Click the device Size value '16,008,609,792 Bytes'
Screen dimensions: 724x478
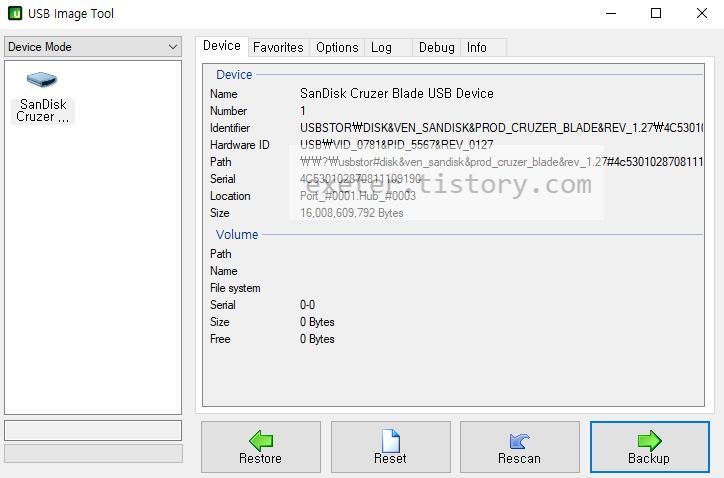352,213
